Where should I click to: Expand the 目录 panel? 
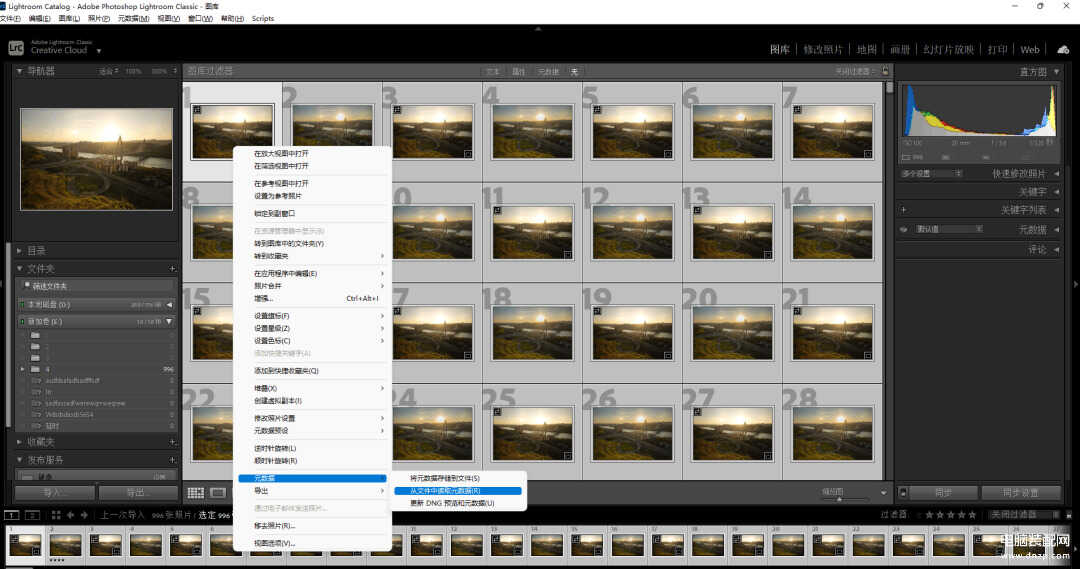(19, 251)
